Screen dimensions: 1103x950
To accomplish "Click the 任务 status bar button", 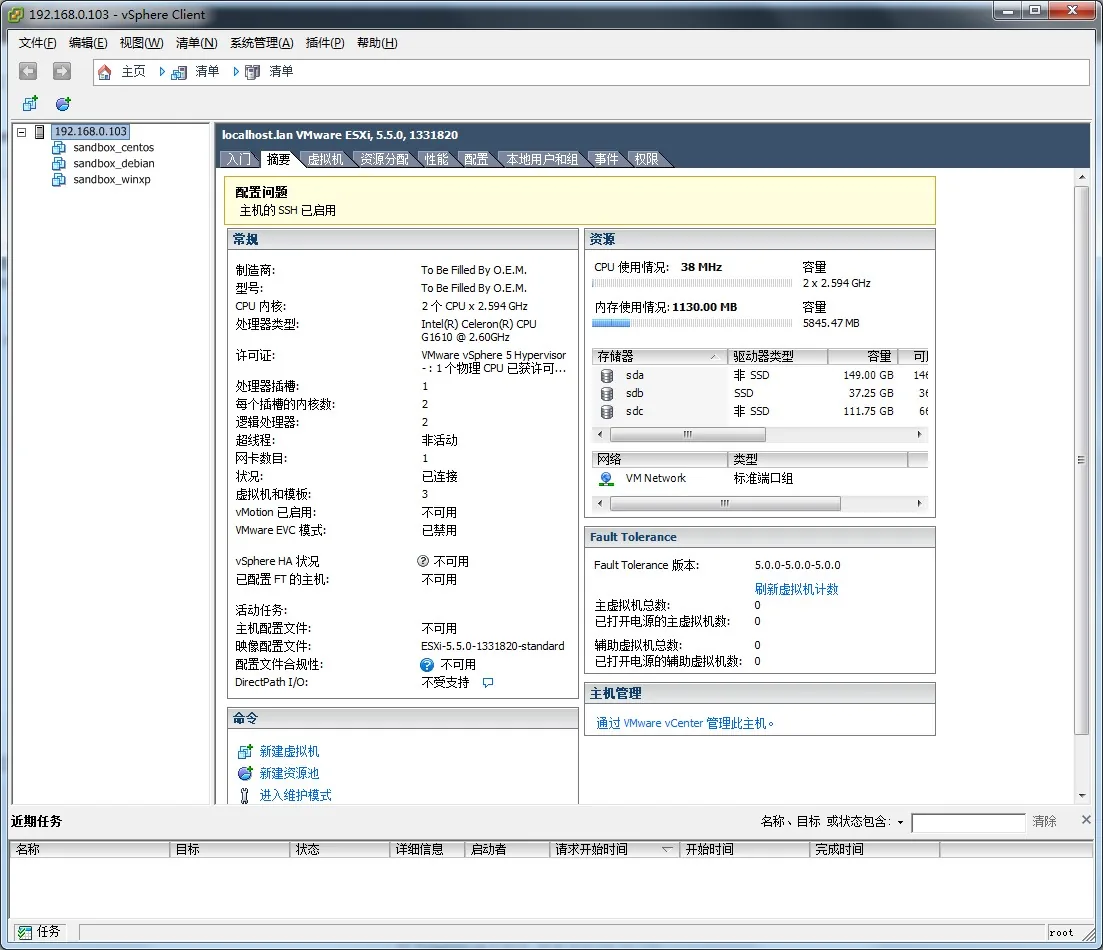I will pos(39,932).
